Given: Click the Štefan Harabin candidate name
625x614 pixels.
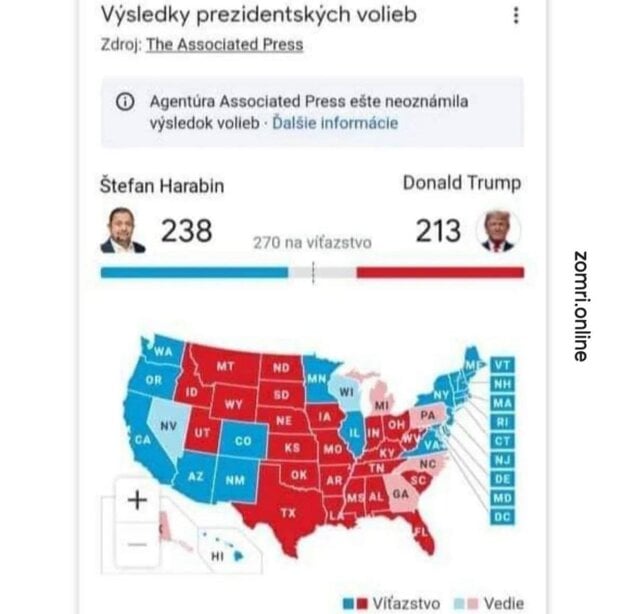Looking at the screenshot, I should pos(162,186).
